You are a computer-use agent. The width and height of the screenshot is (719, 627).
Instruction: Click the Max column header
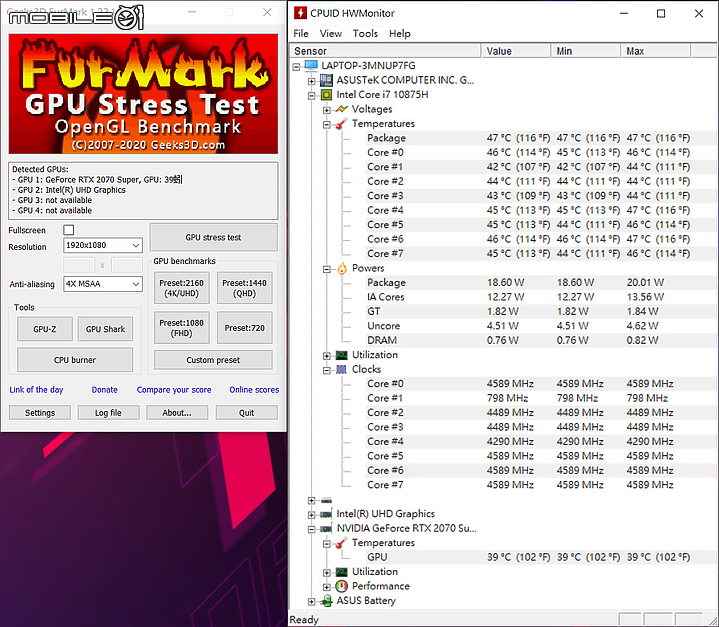(x=656, y=51)
